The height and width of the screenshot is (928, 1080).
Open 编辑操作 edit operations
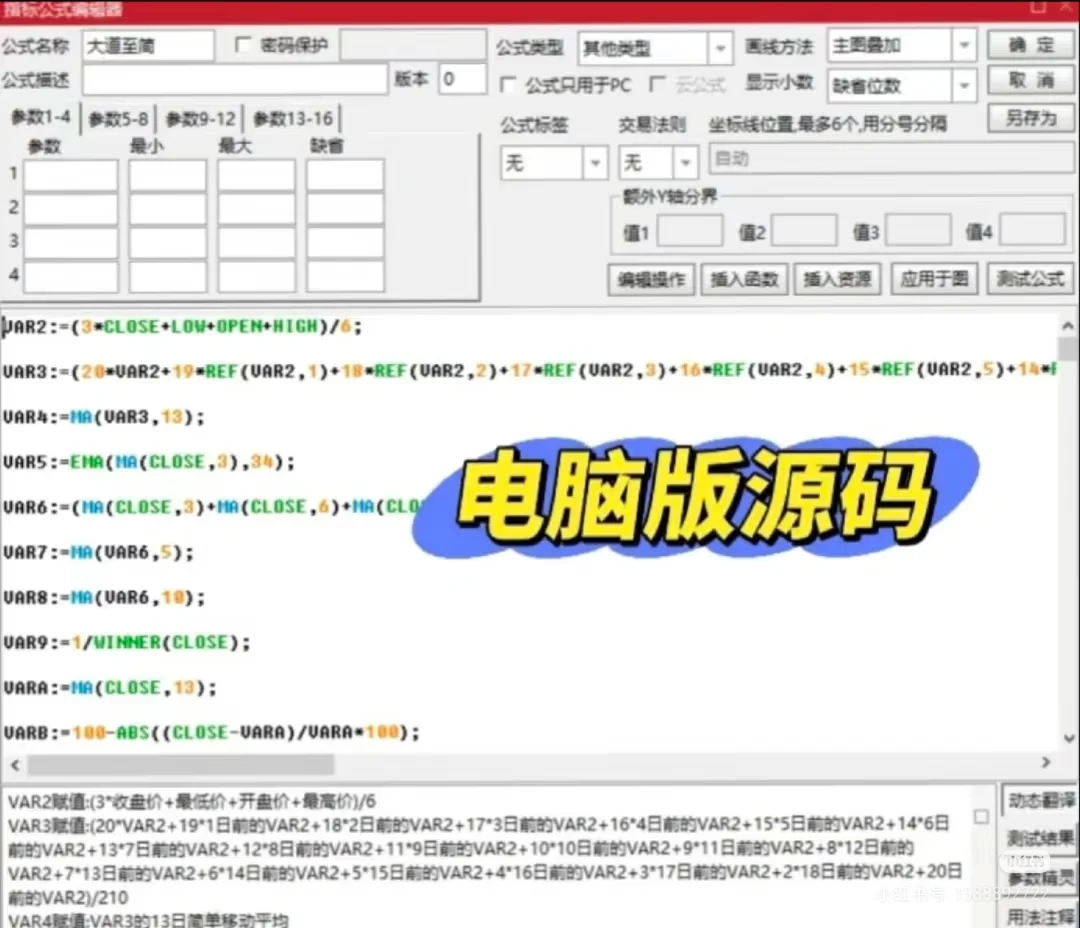coord(651,279)
